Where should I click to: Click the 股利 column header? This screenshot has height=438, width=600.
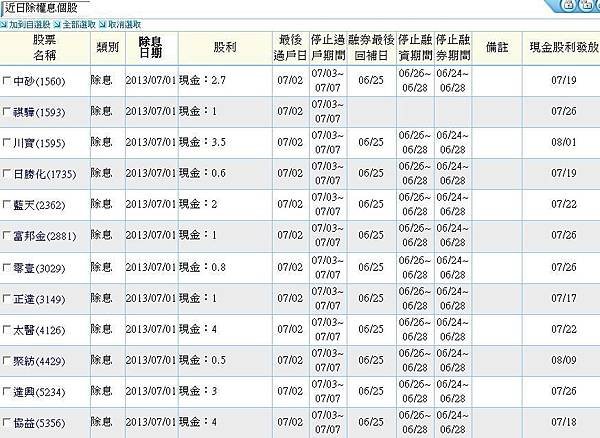225,48
